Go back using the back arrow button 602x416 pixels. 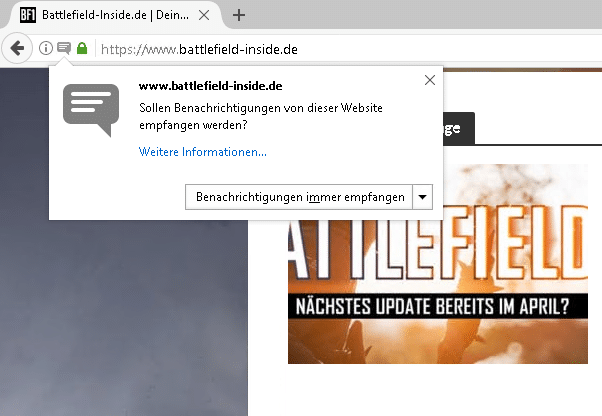point(16,48)
